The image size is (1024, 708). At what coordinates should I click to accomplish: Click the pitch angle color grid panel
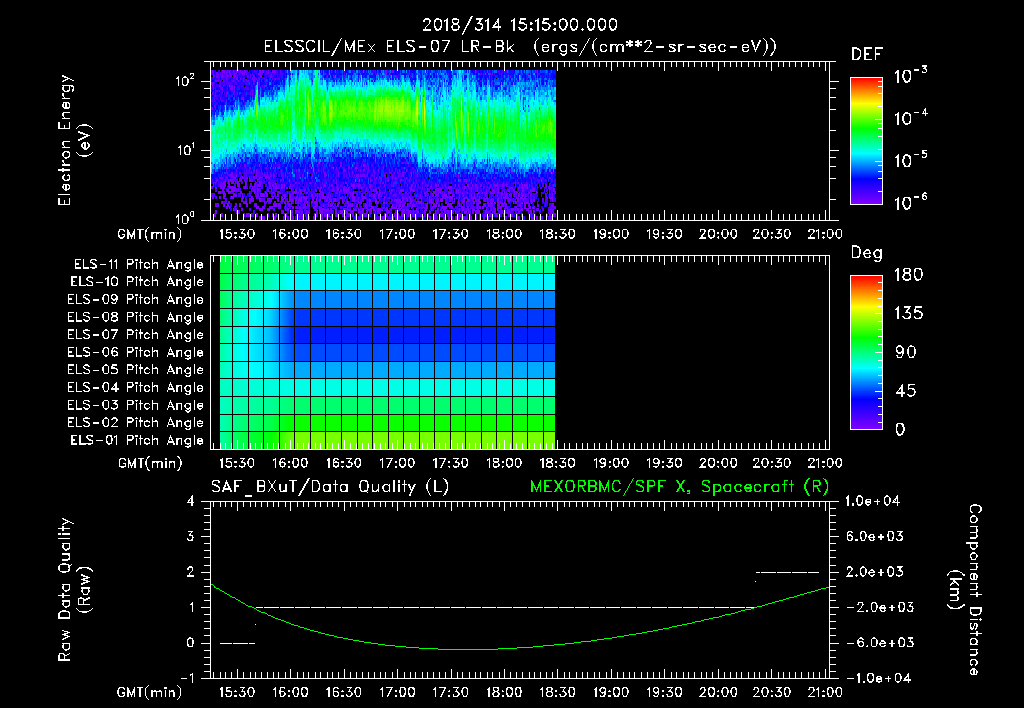coord(387,352)
